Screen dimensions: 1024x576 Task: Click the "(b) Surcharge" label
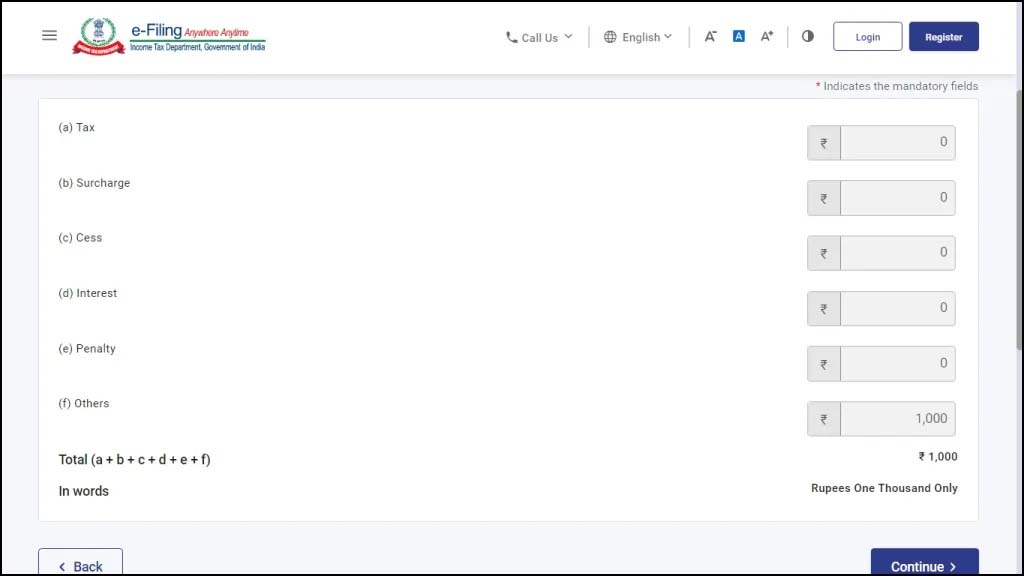pos(94,183)
